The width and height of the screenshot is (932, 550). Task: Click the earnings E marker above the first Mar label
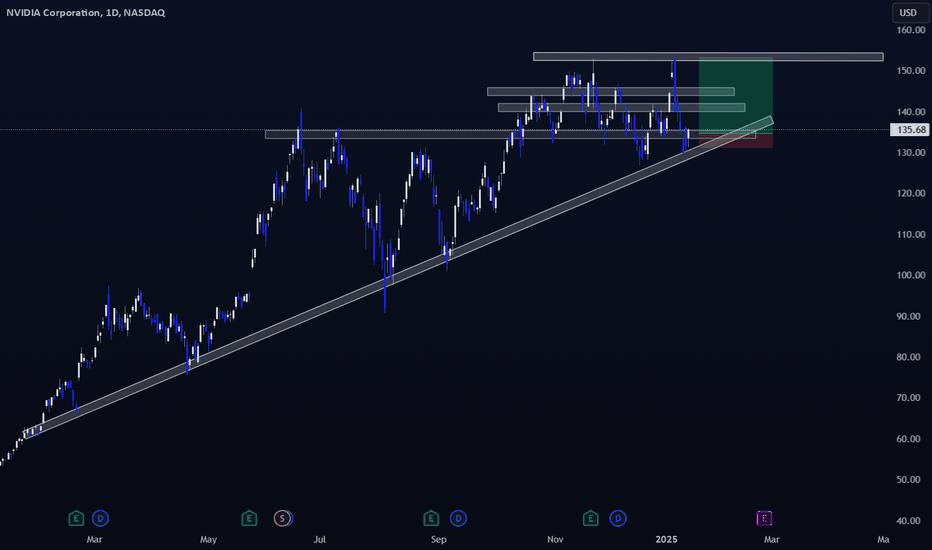(x=76, y=518)
